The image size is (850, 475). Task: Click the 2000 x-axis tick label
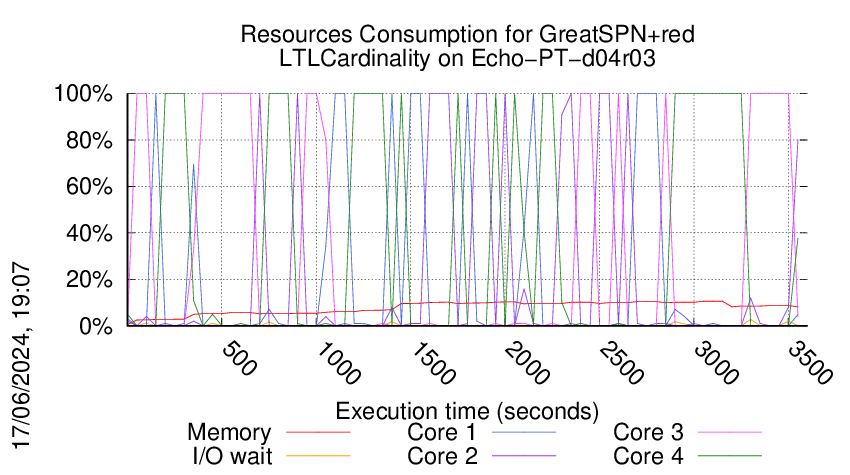tap(526, 363)
